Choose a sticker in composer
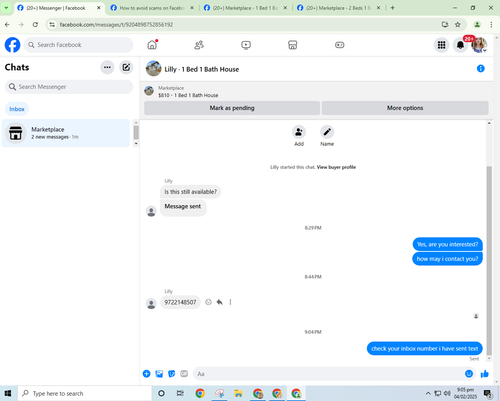The image size is (500, 401). (171, 374)
